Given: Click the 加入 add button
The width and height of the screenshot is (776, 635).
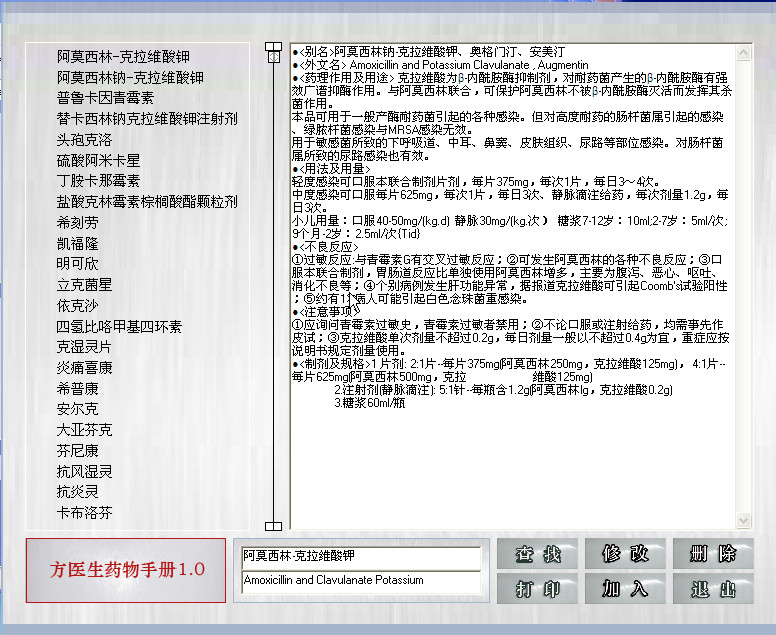Looking at the screenshot, I should 625,588.
